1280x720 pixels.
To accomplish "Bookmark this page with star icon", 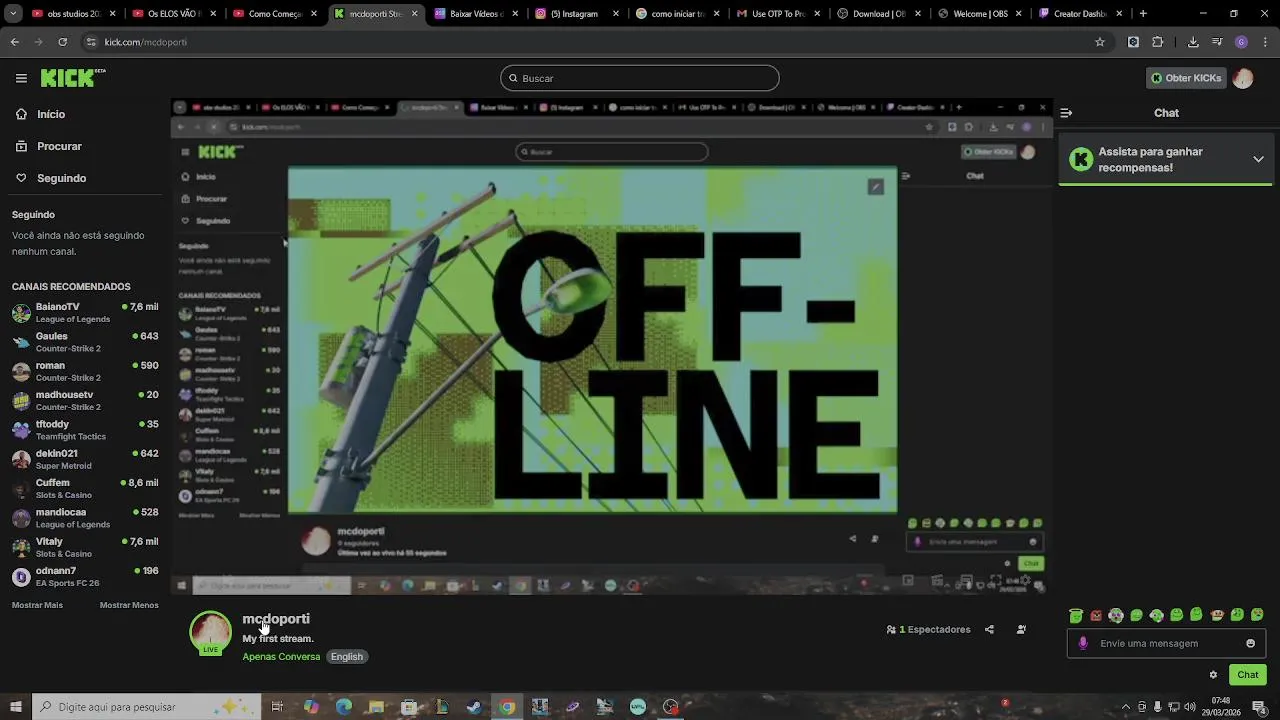I will (1100, 42).
